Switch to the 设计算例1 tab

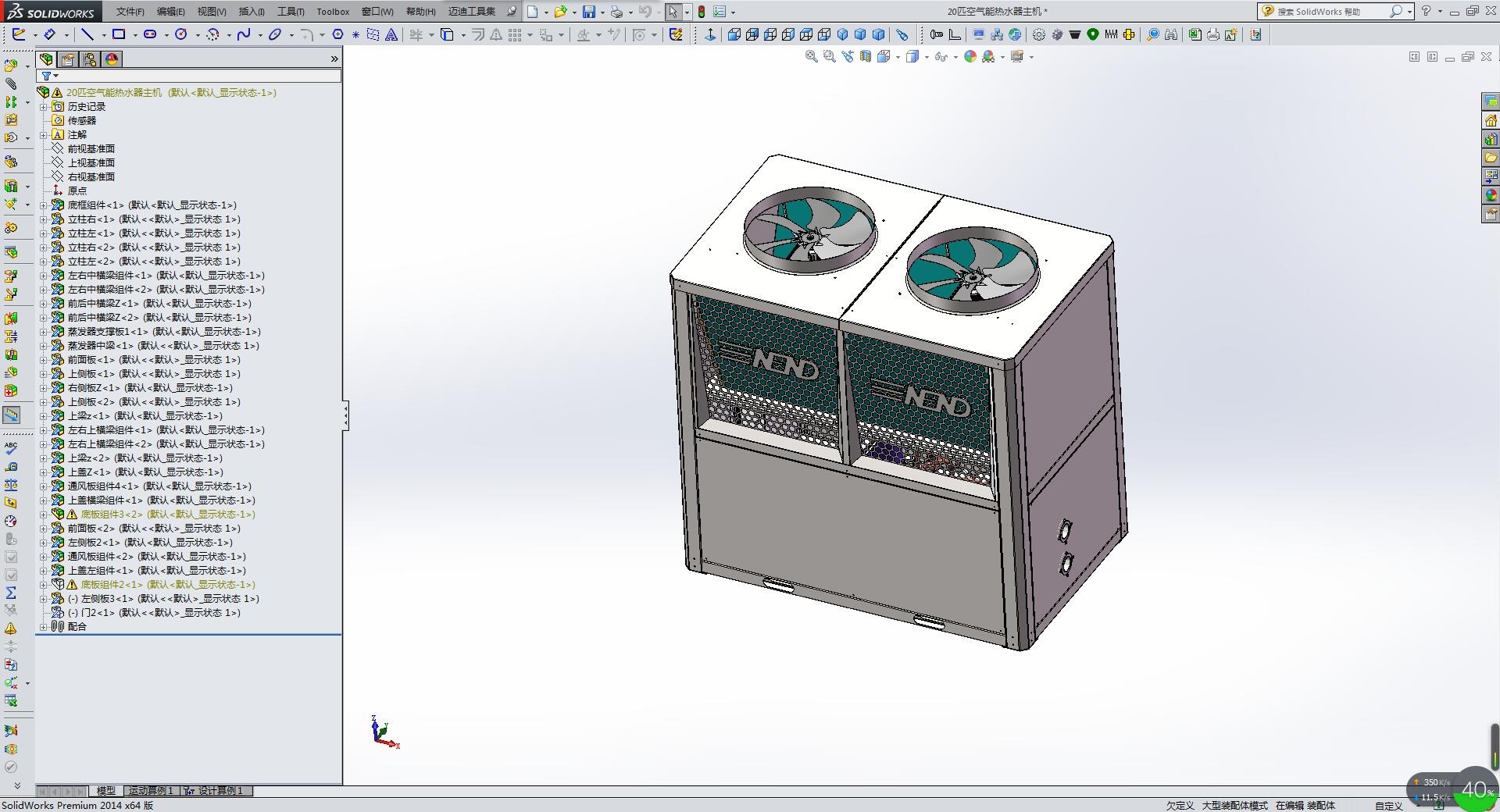point(217,791)
